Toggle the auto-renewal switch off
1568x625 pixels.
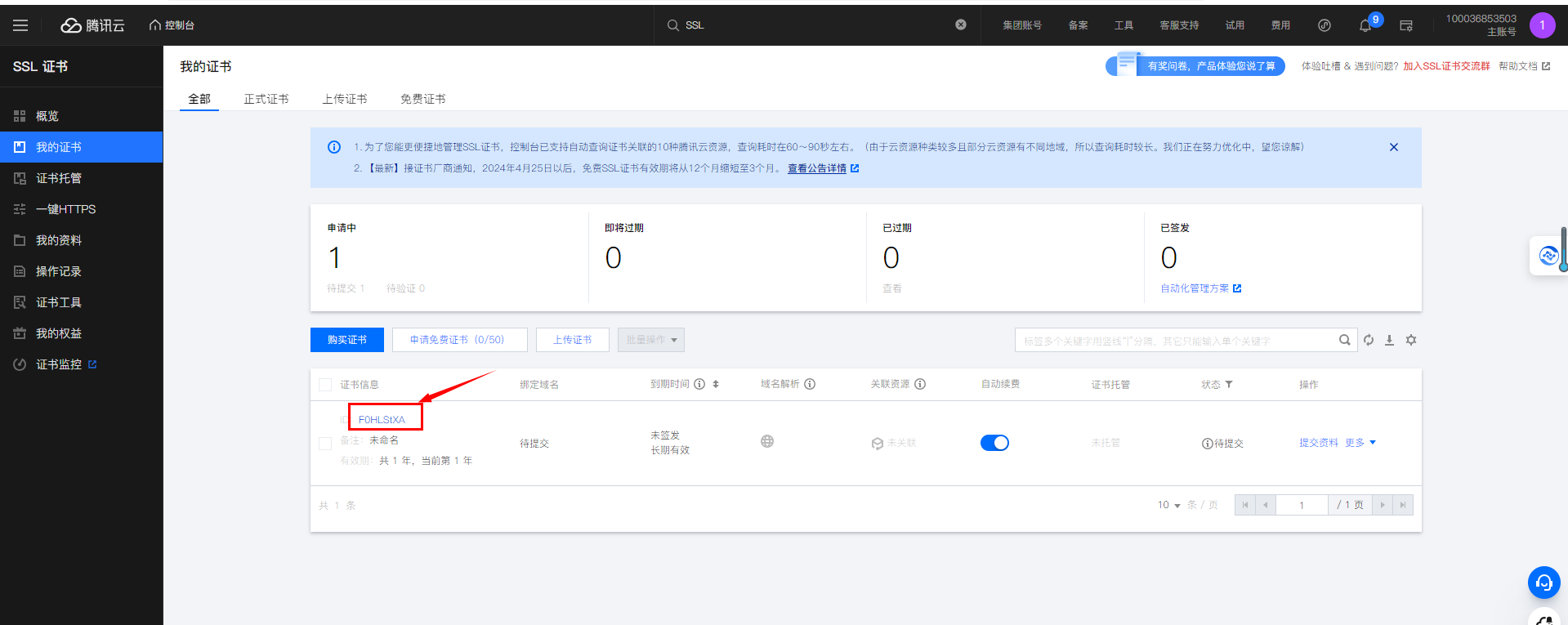pyautogui.click(x=994, y=443)
